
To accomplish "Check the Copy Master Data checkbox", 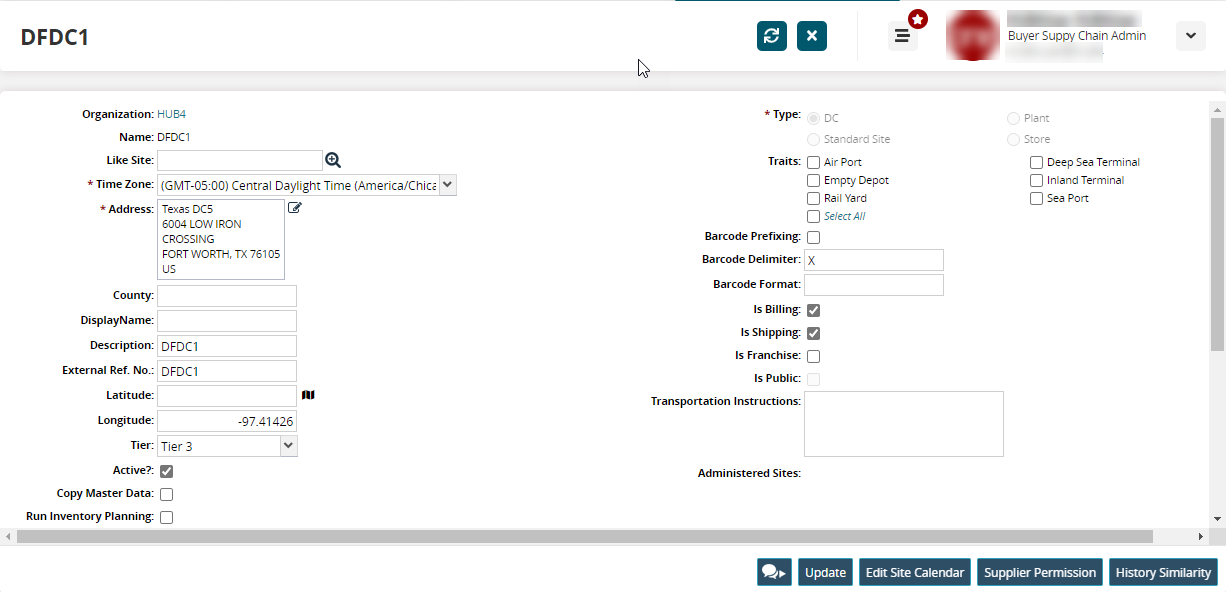I will (x=167, y=494).
